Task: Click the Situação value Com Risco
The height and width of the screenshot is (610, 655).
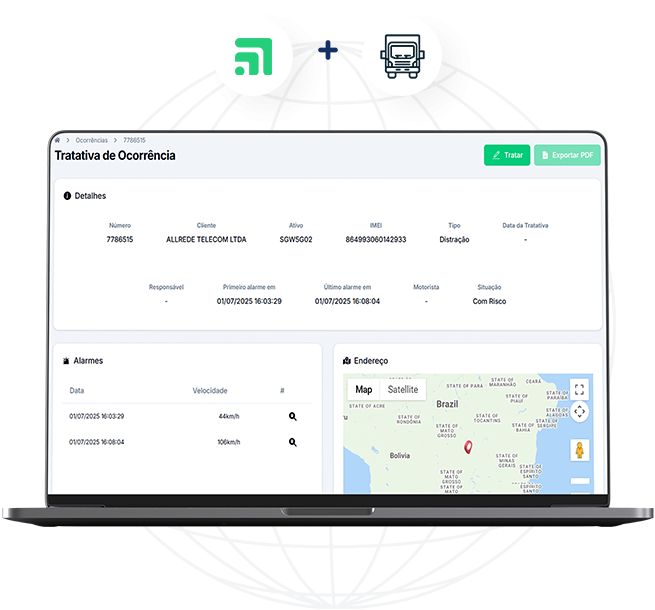Action: tap(489, 301)
